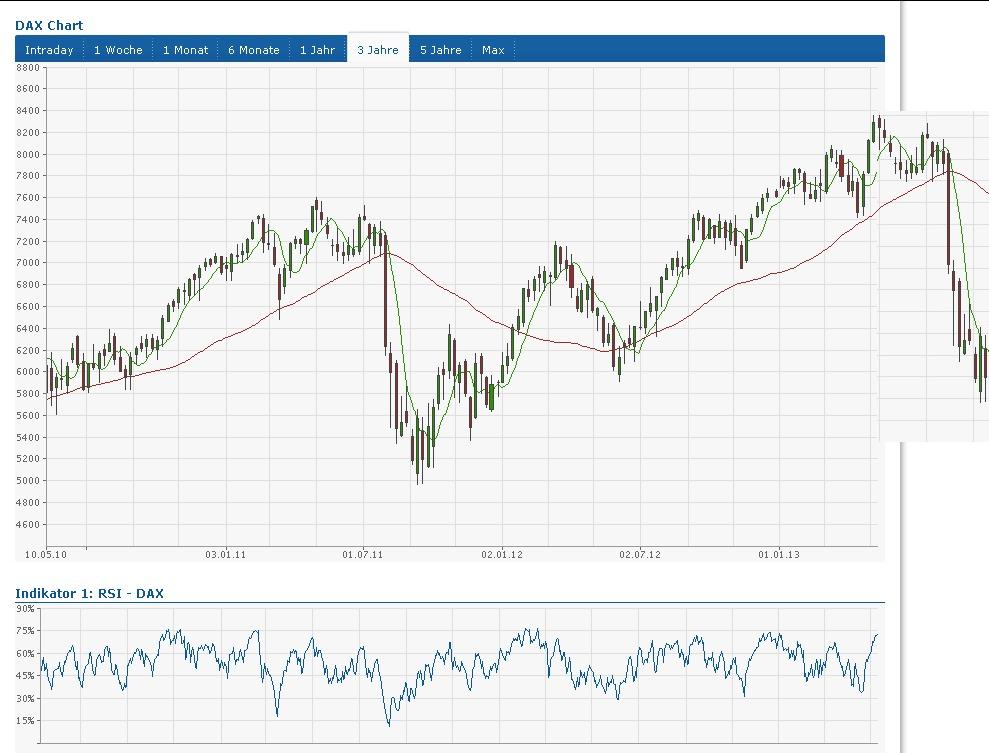This screenshot has width=989, height=753.
Task: Click the 90% RSI axis label
Action: point(25,609)
